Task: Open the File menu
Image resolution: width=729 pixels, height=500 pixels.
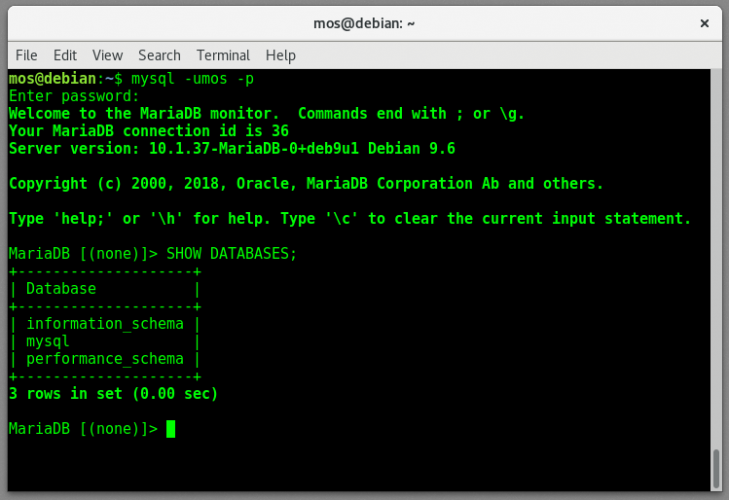Action: (x=26, y=55)
